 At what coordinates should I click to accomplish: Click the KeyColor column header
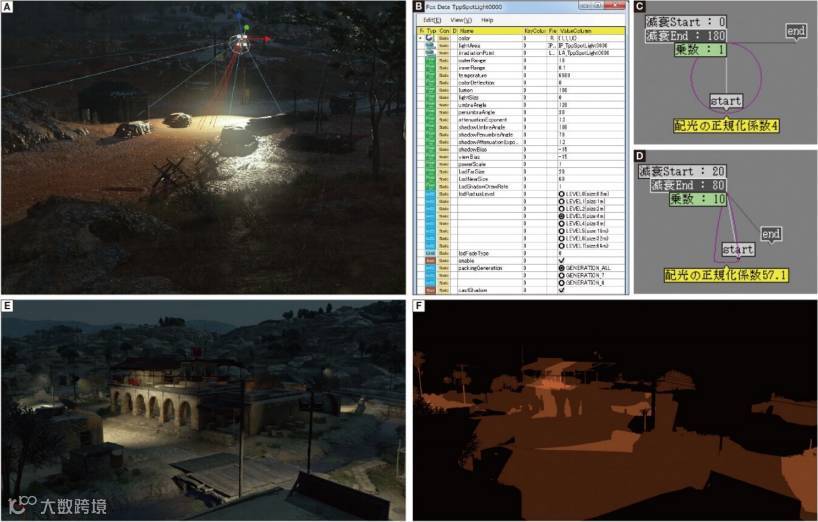click(x=535, y=31)
